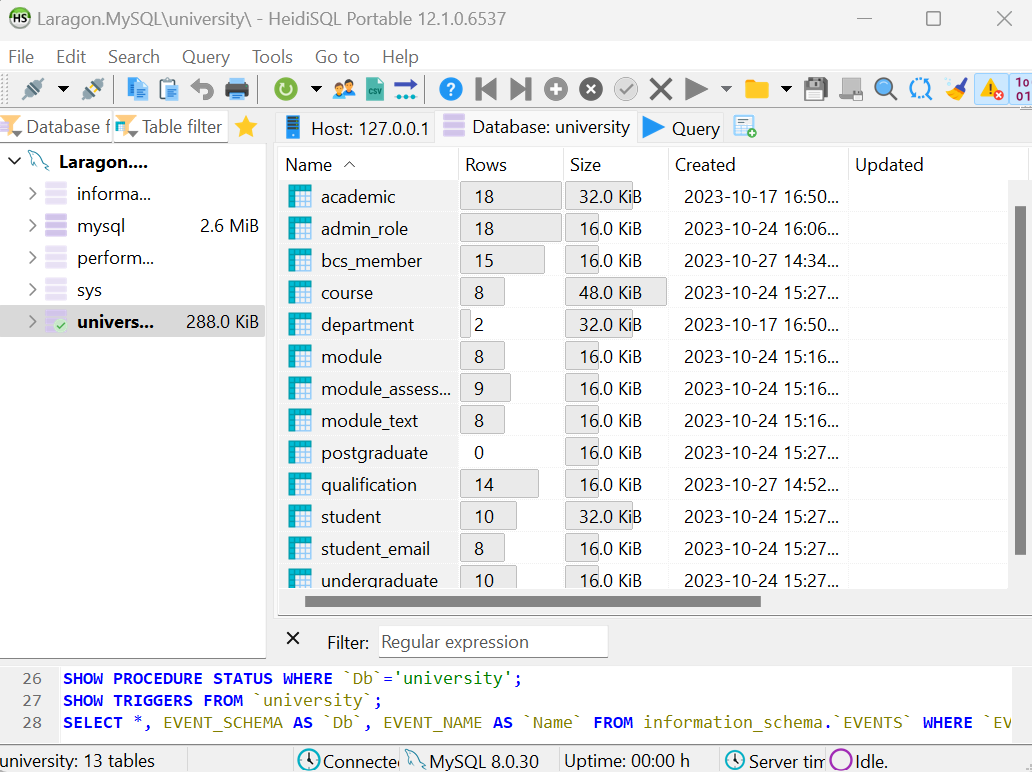The width and height of the screenshot is (1032, 772).
Task: Disconnect using the unplug toolbar icon
Action: click(93, 88)
